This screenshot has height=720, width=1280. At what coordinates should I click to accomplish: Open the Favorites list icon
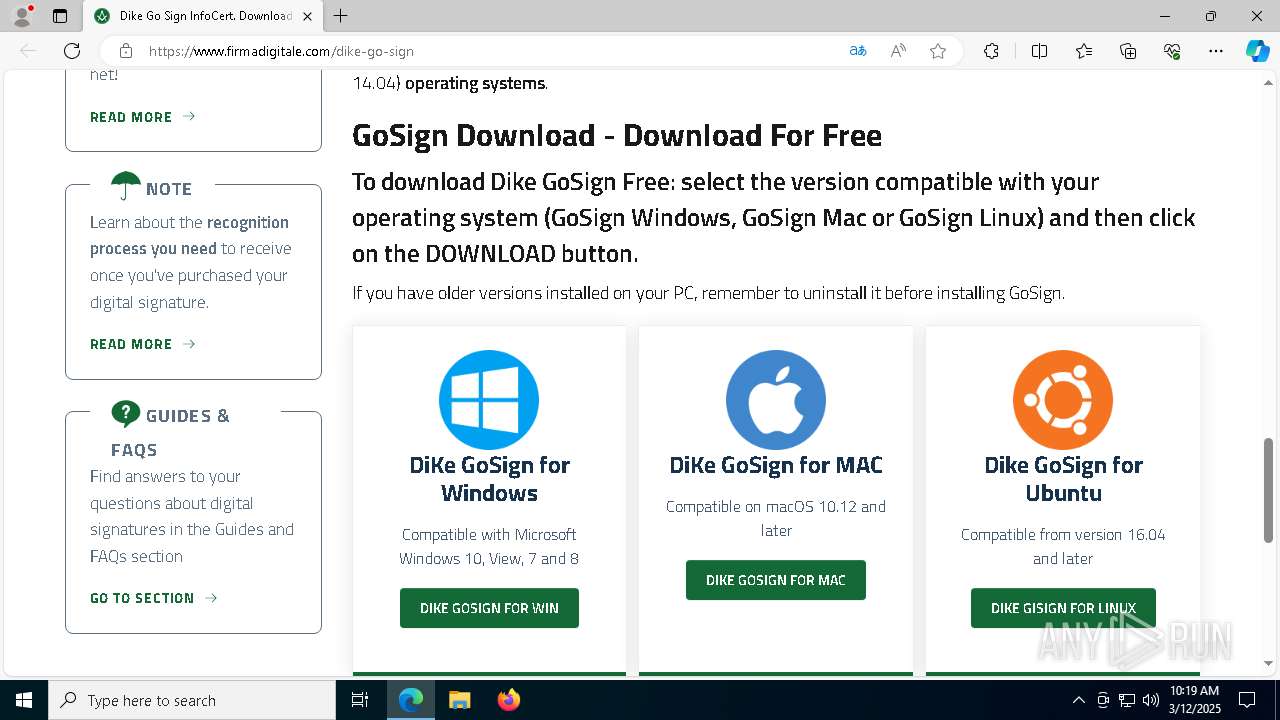[x=1084, y=51]
